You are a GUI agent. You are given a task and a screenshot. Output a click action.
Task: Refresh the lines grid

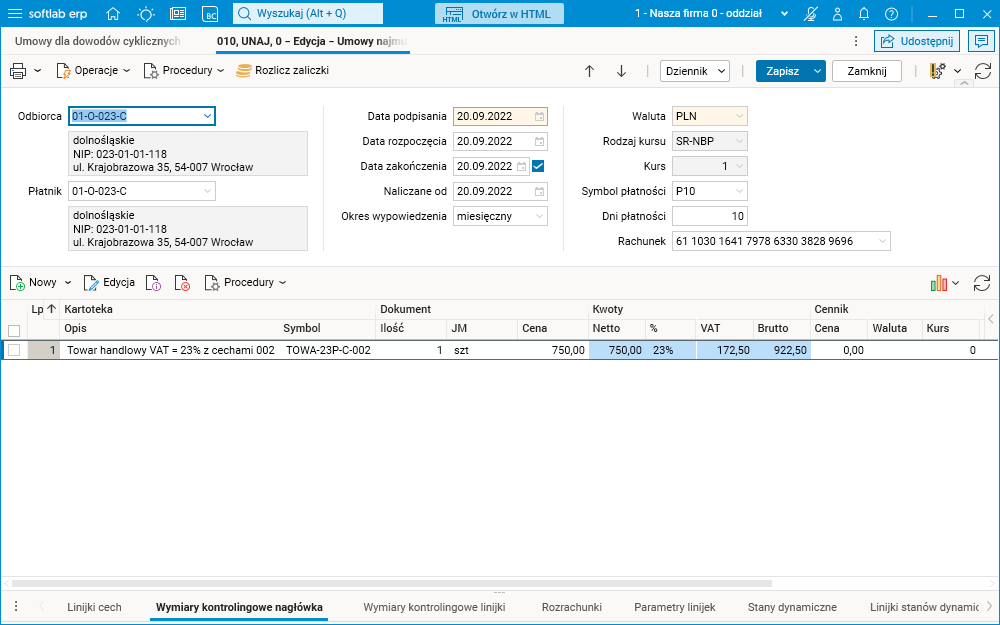coord(982,283)
